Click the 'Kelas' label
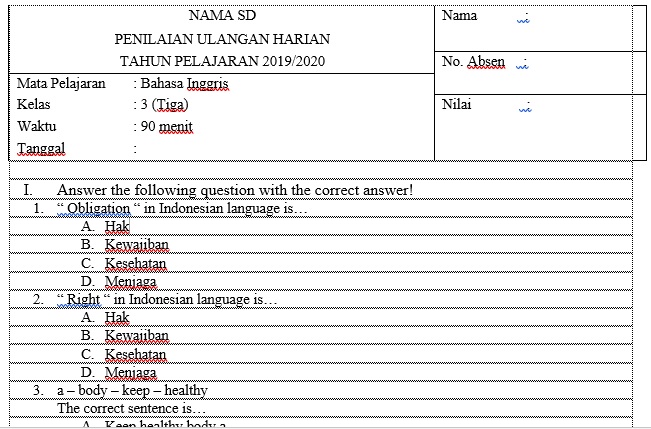 (34, 104)
